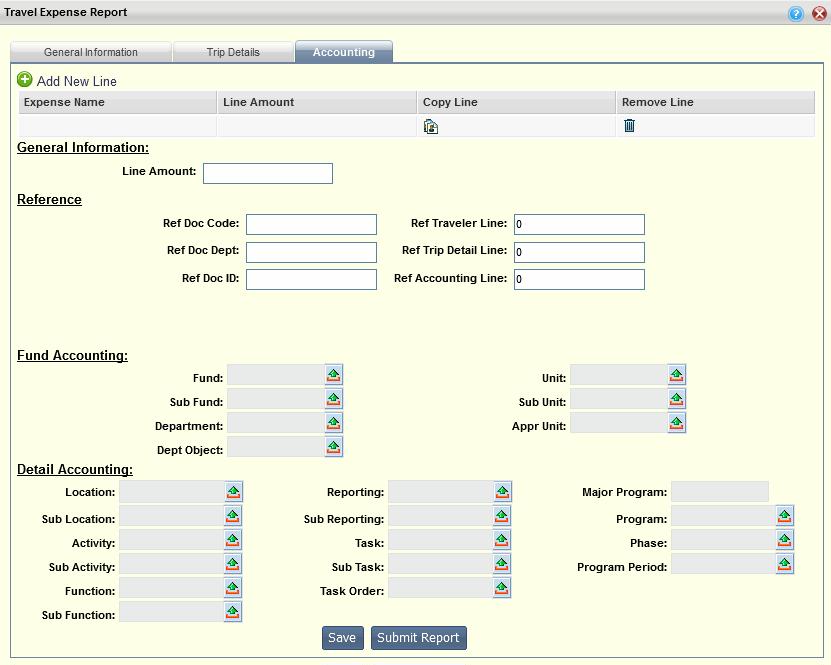831x665 pixels.
Task: Click the Sub Task text field
Action: (441, 564)
